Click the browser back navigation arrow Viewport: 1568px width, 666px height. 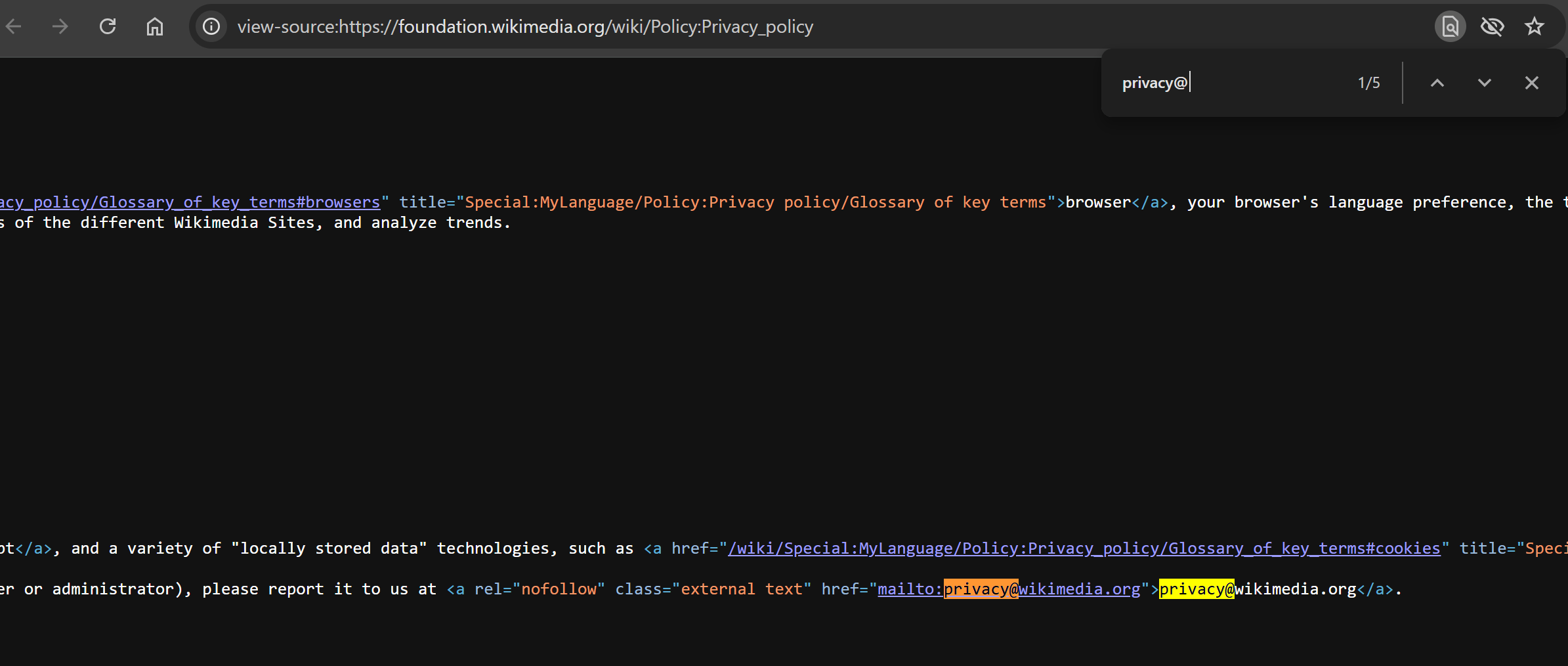[x=14, y=26]
